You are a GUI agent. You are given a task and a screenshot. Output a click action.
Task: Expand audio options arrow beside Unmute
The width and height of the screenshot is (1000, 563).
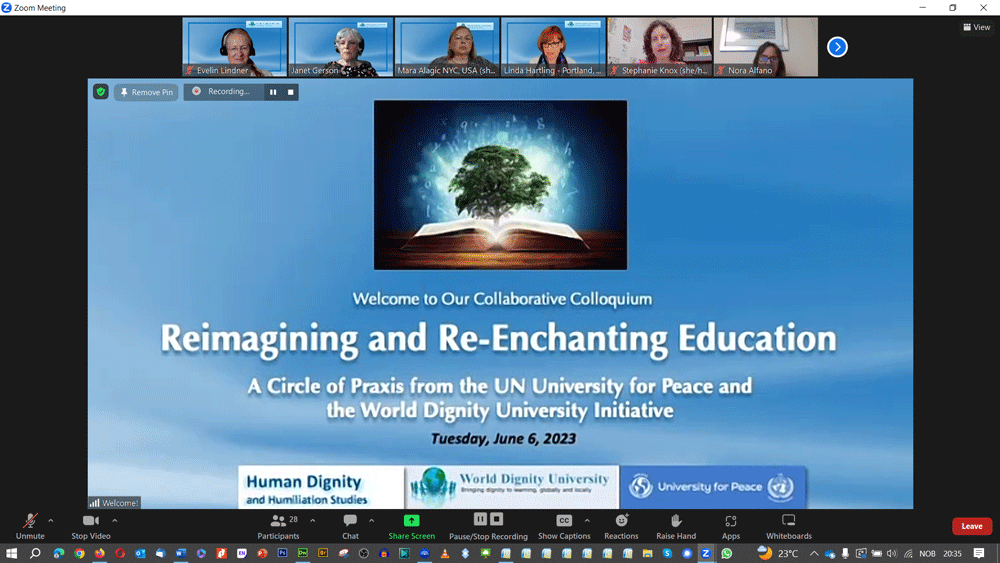(x=51, y=521)
